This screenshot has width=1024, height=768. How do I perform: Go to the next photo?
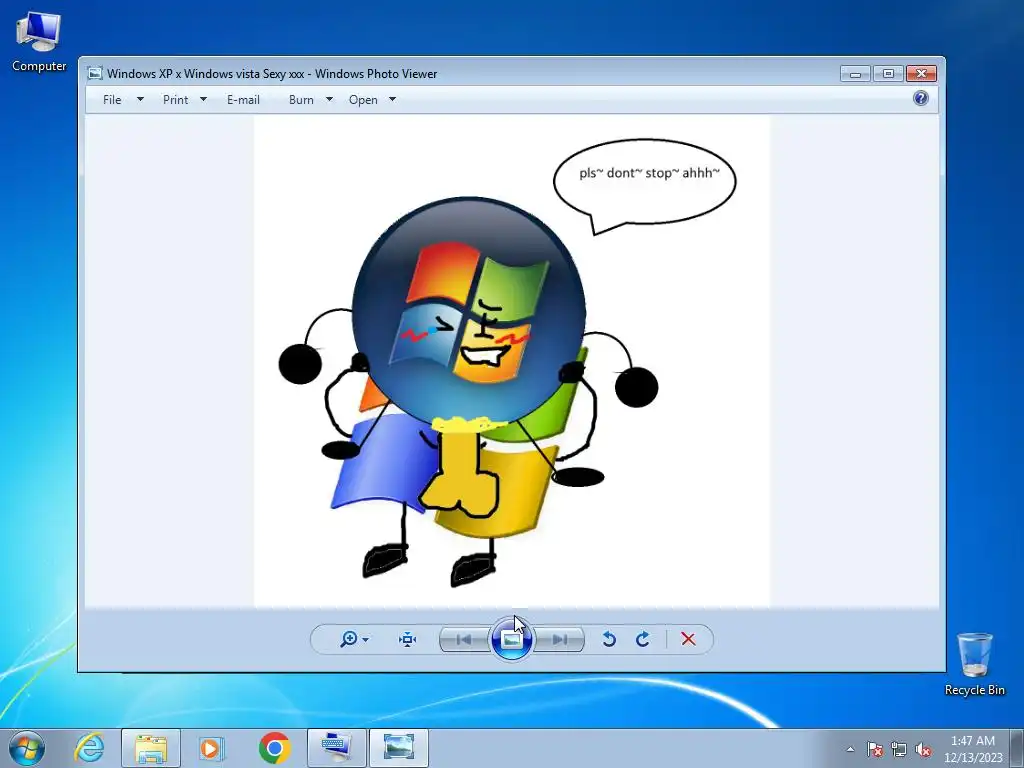pos(559,639)
